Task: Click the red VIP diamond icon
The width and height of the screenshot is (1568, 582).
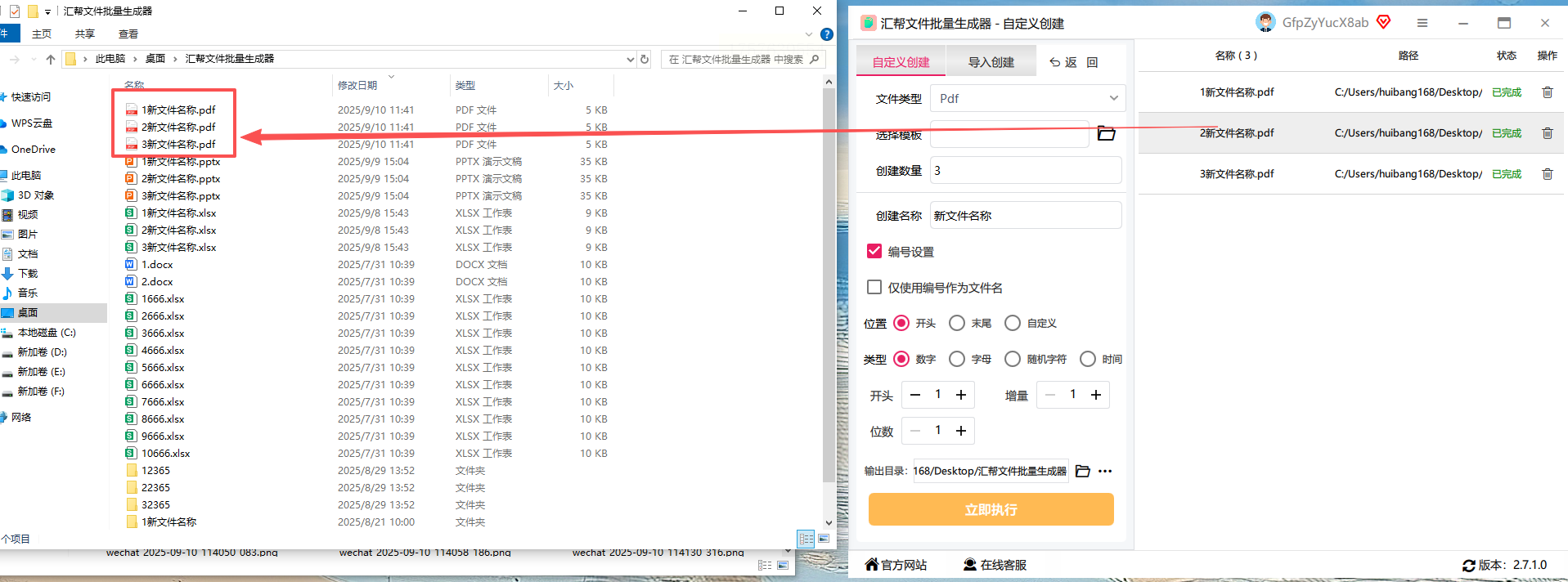Action: (1384, 22)
